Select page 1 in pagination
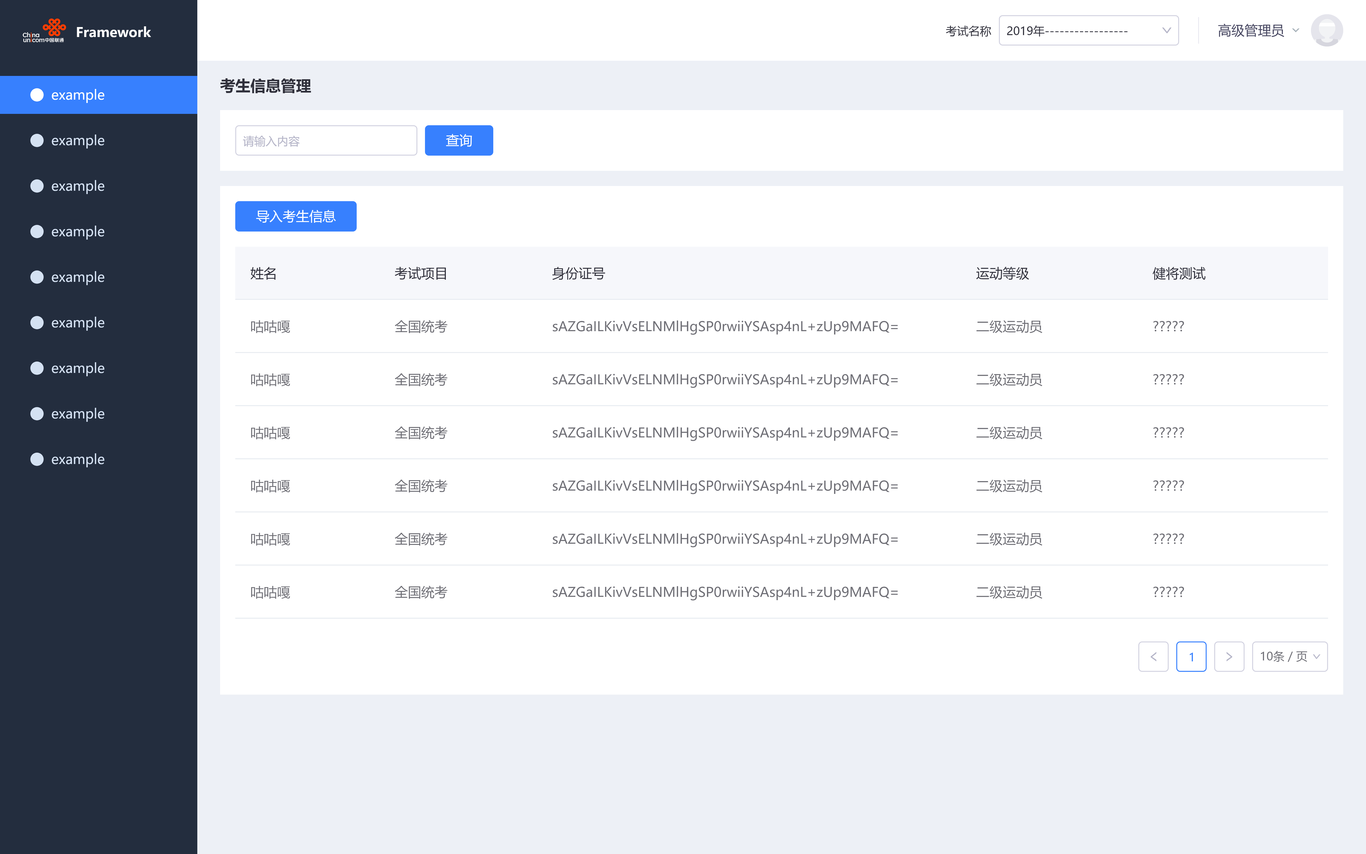The height and width of the screenshot is (854, 1366). coord(1191,657)
